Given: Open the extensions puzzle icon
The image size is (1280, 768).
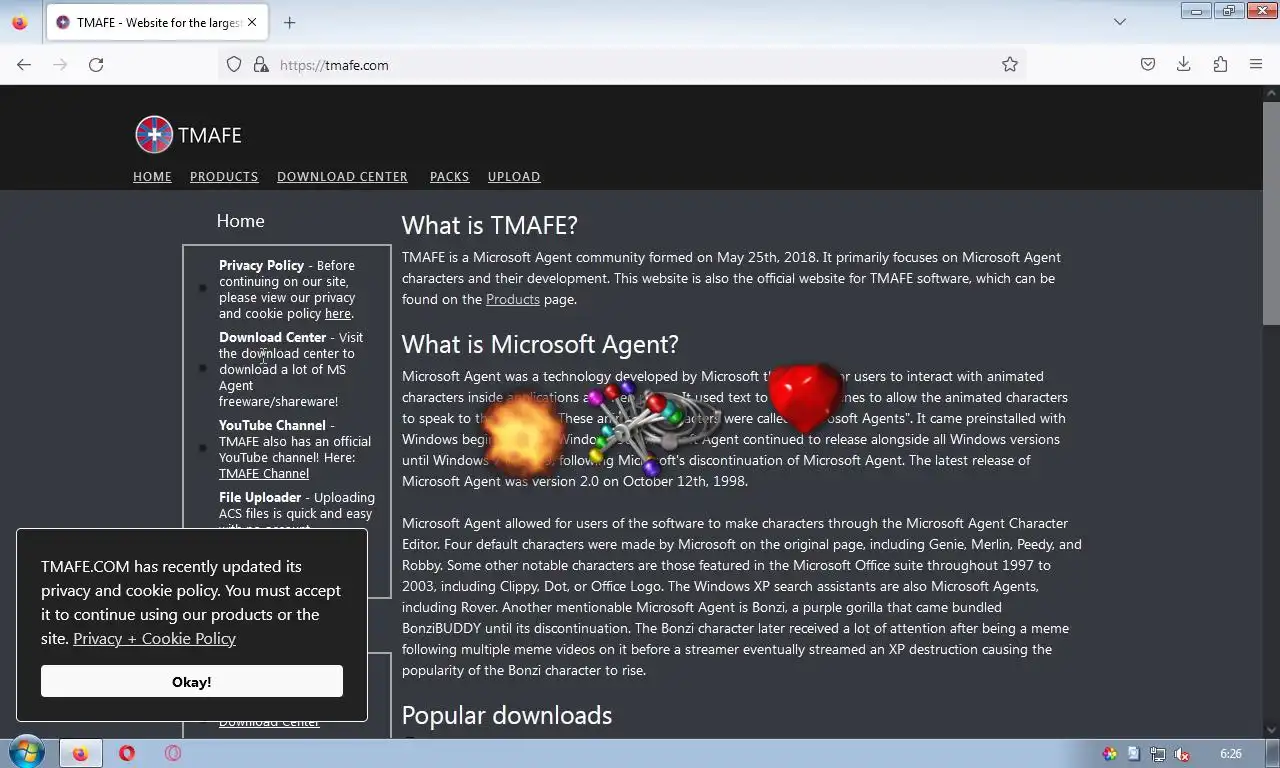Looking at the screenshot, I should click(1220, 65).
